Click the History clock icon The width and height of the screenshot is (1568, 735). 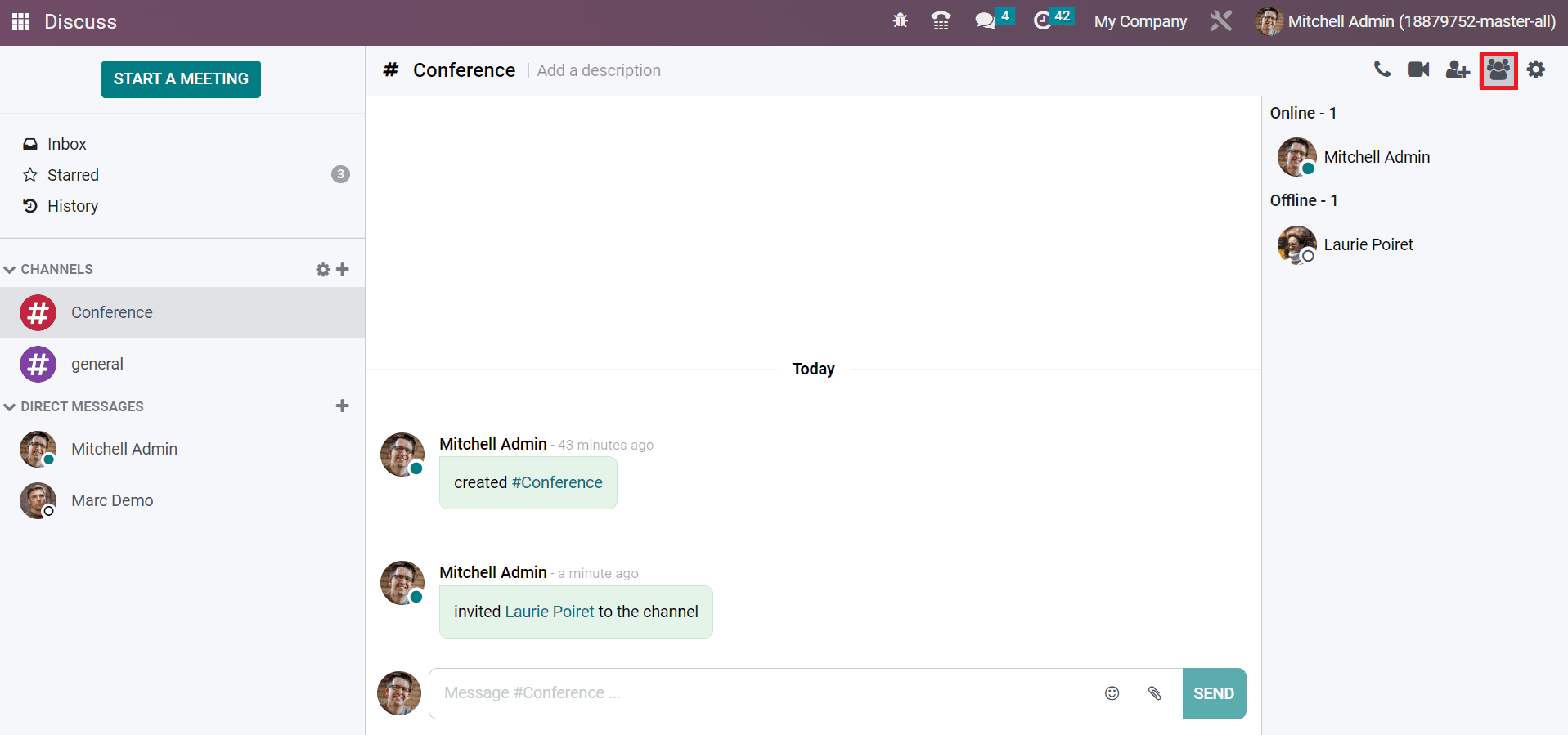click(30, 206)
